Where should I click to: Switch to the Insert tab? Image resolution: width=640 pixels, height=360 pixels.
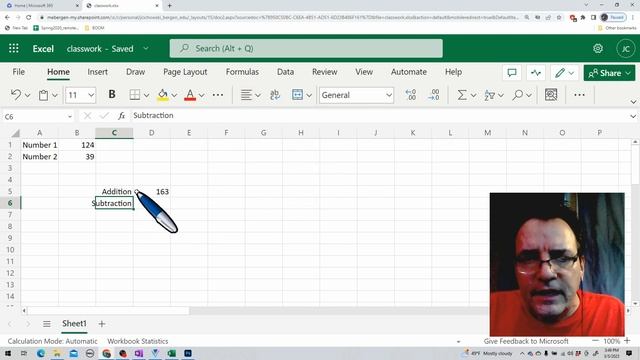(97, 72)
